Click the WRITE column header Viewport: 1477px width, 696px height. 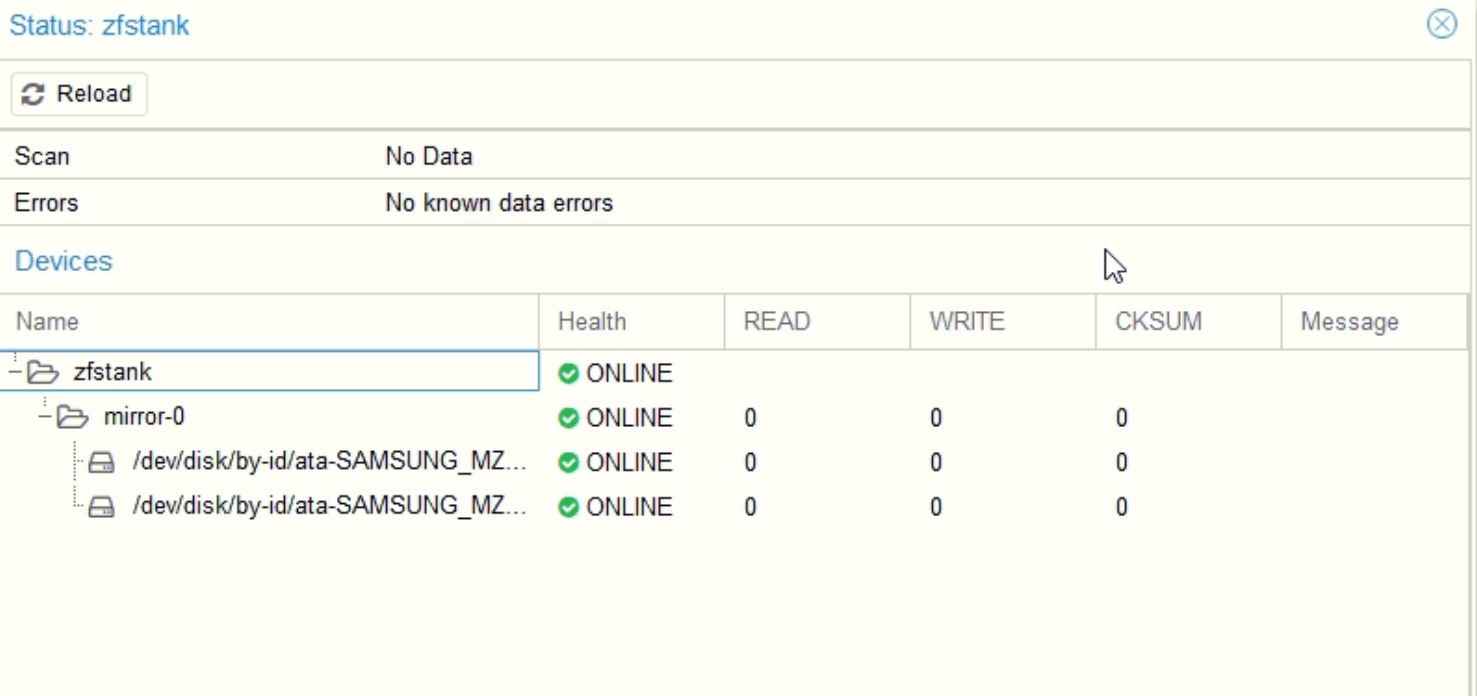[x=966, y=322]
